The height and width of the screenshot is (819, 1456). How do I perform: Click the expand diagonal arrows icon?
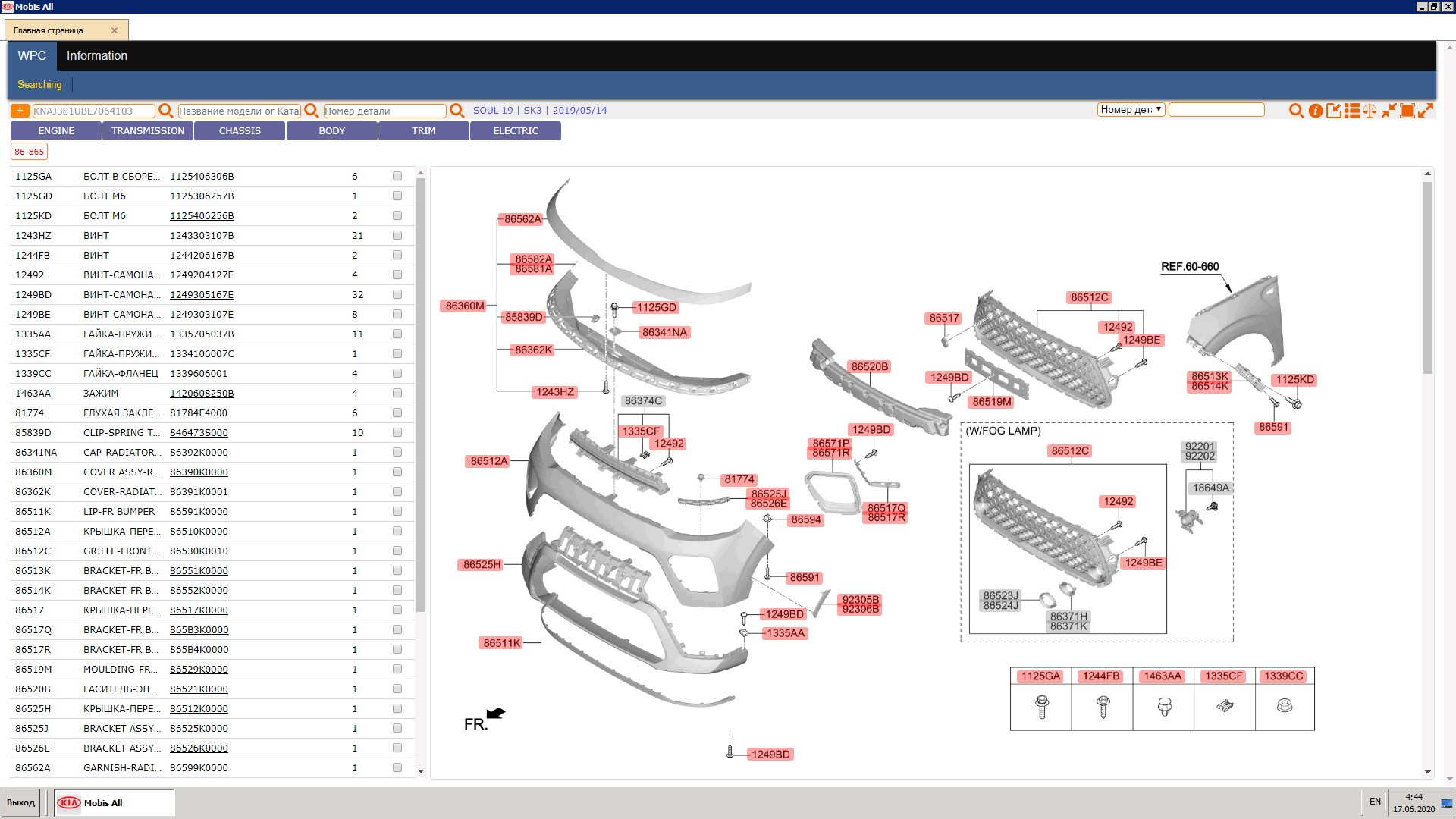(1426, 111)
